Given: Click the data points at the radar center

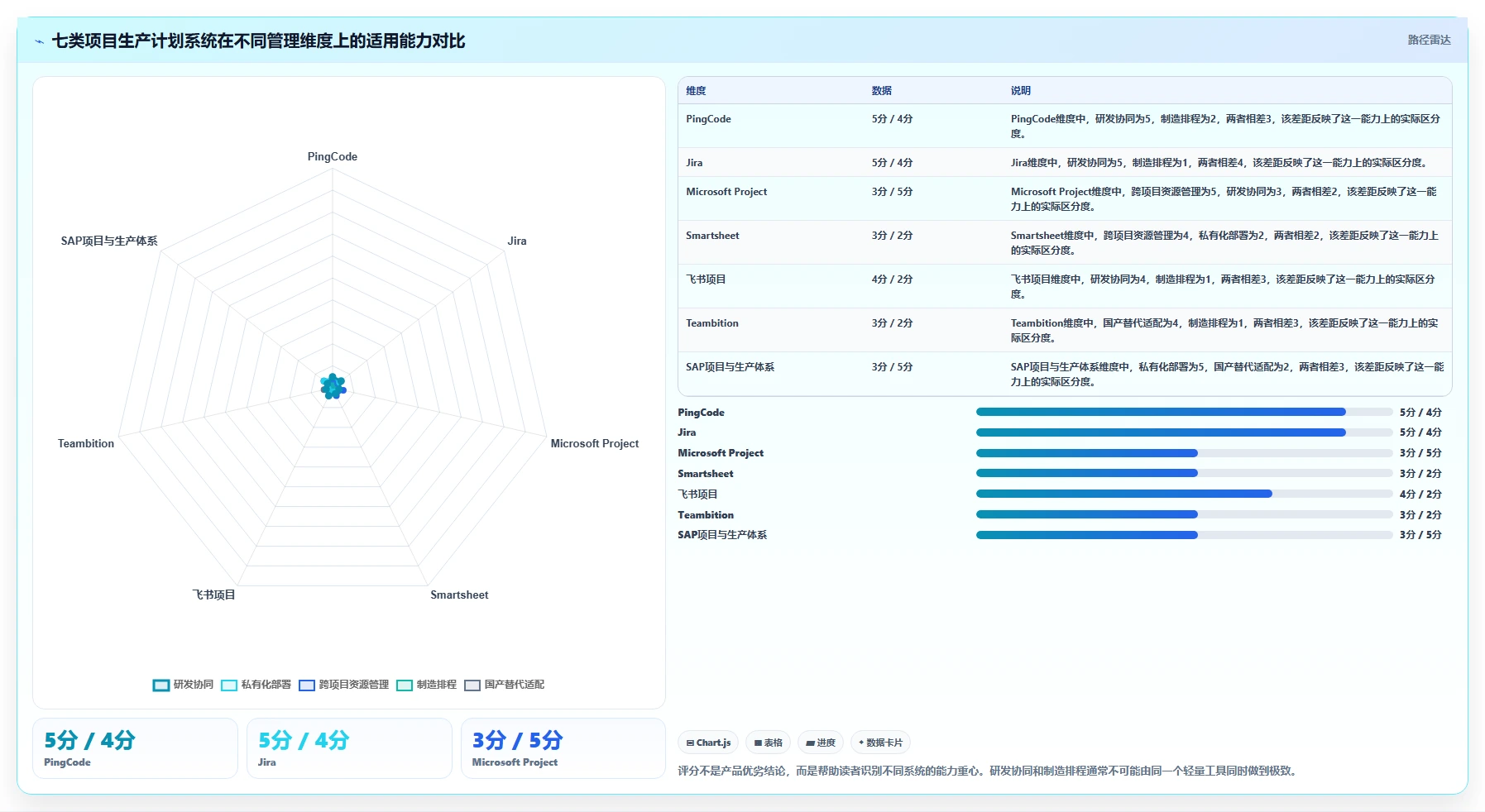Looking at the screenshot, I should pyautogui.click(x=333, y=386).
